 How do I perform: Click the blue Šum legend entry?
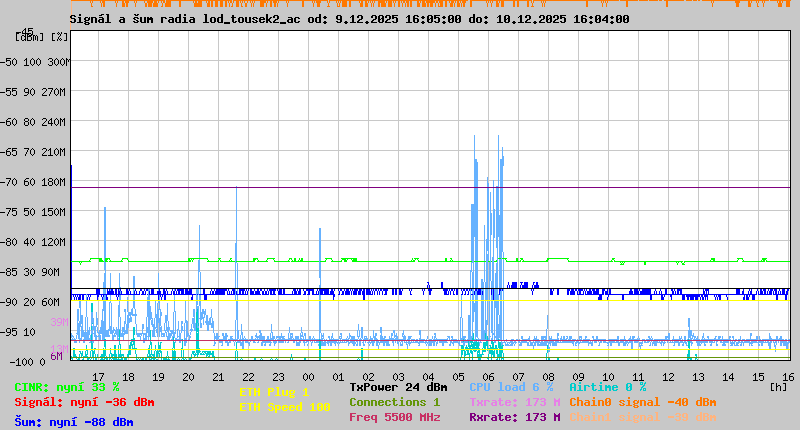pos(73,422)
